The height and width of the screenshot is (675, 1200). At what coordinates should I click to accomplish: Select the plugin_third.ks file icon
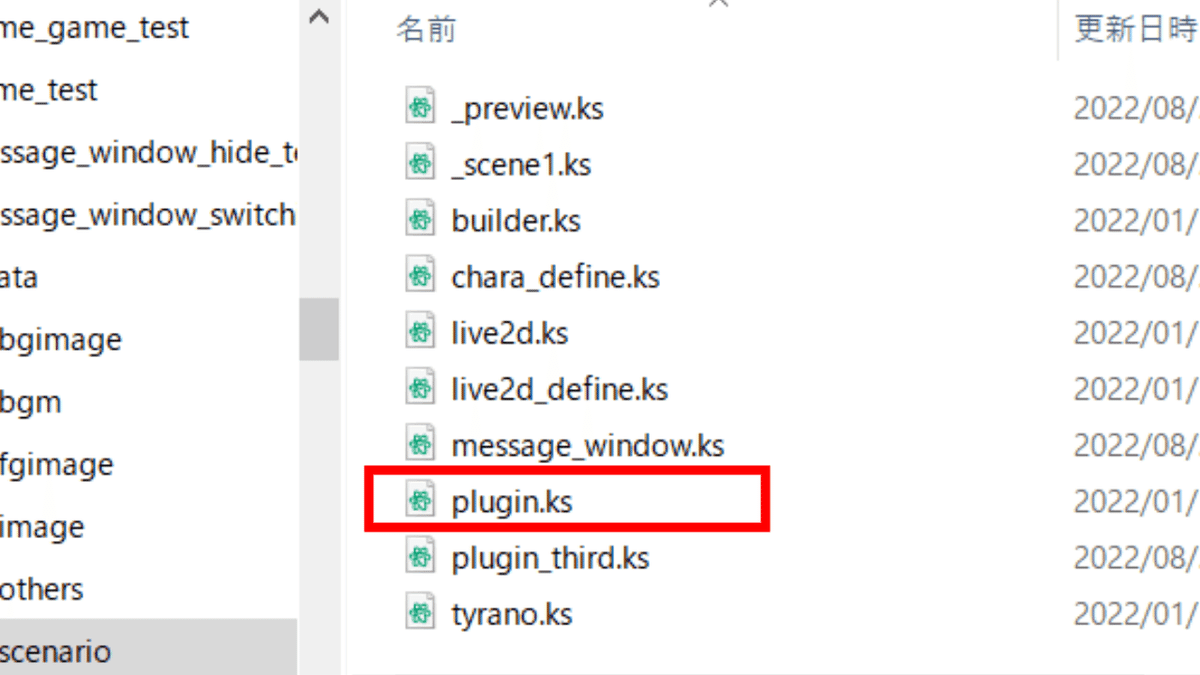(420, 557)
